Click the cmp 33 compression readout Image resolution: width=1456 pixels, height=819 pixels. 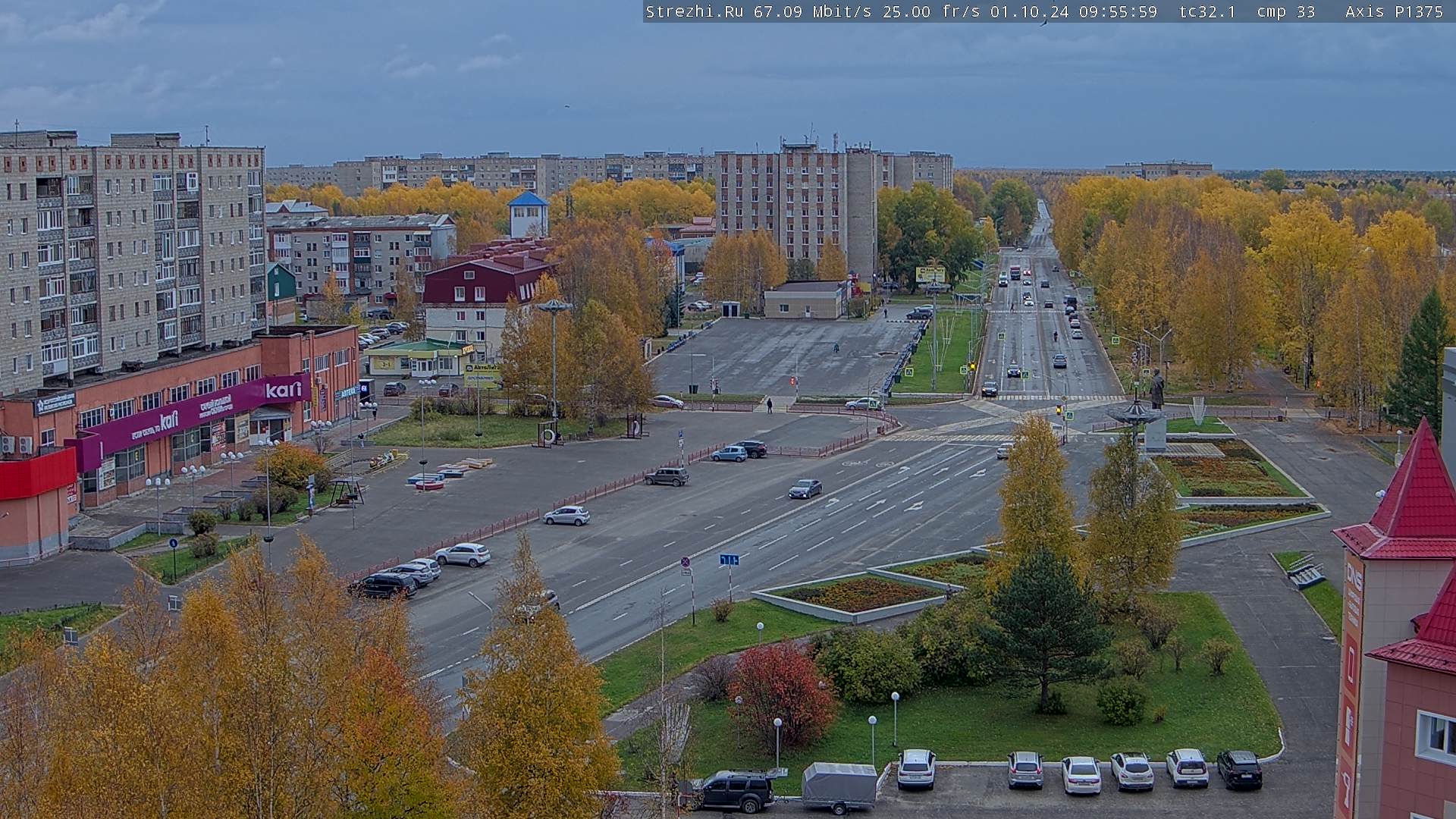(x=1285, y=11)
